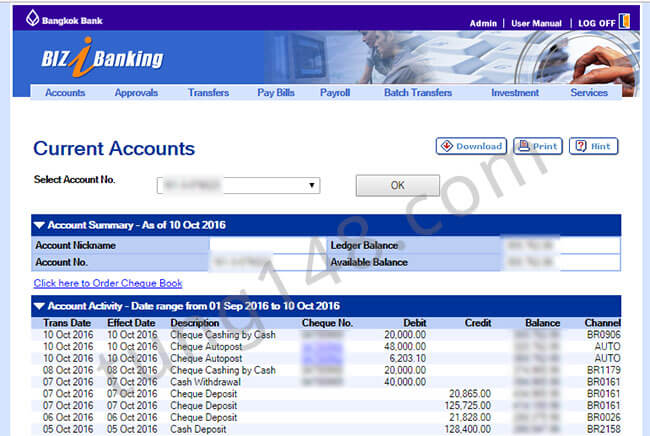Open the Batch Transfers menu
This screenshot has width=650, height=436.
point(417,93)
